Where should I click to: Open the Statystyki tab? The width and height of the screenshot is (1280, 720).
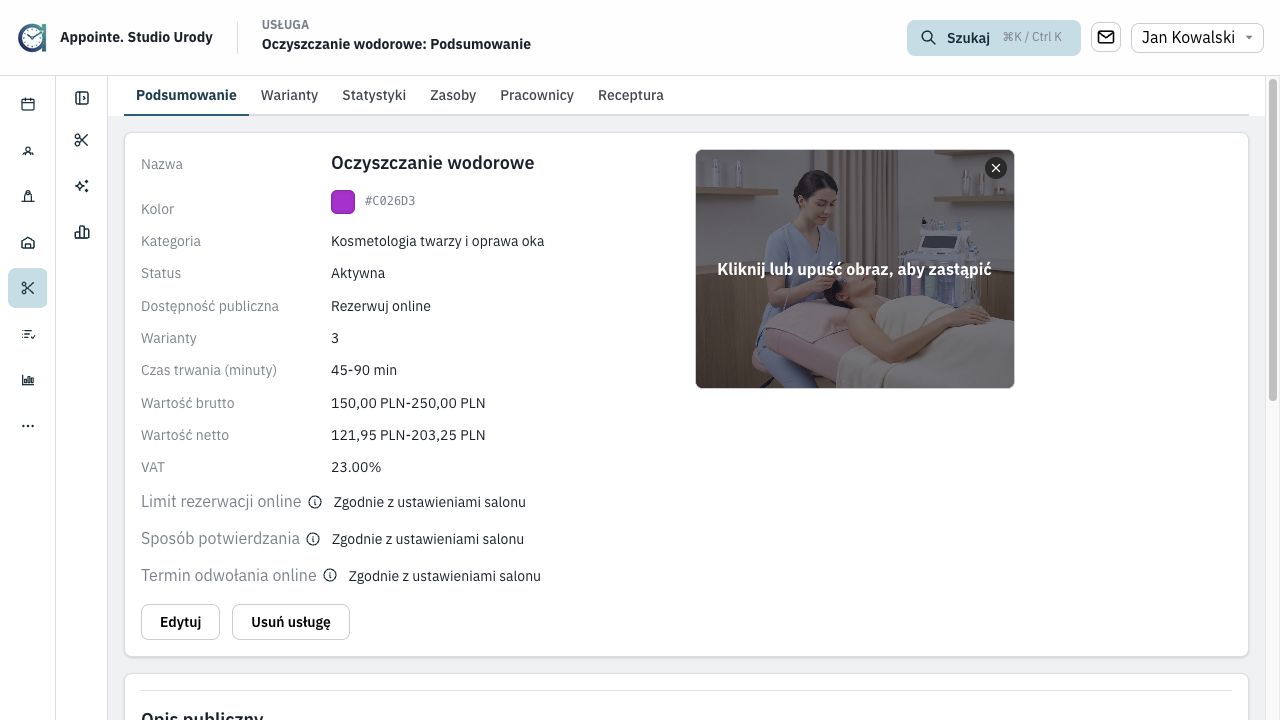tap(374, 95)
